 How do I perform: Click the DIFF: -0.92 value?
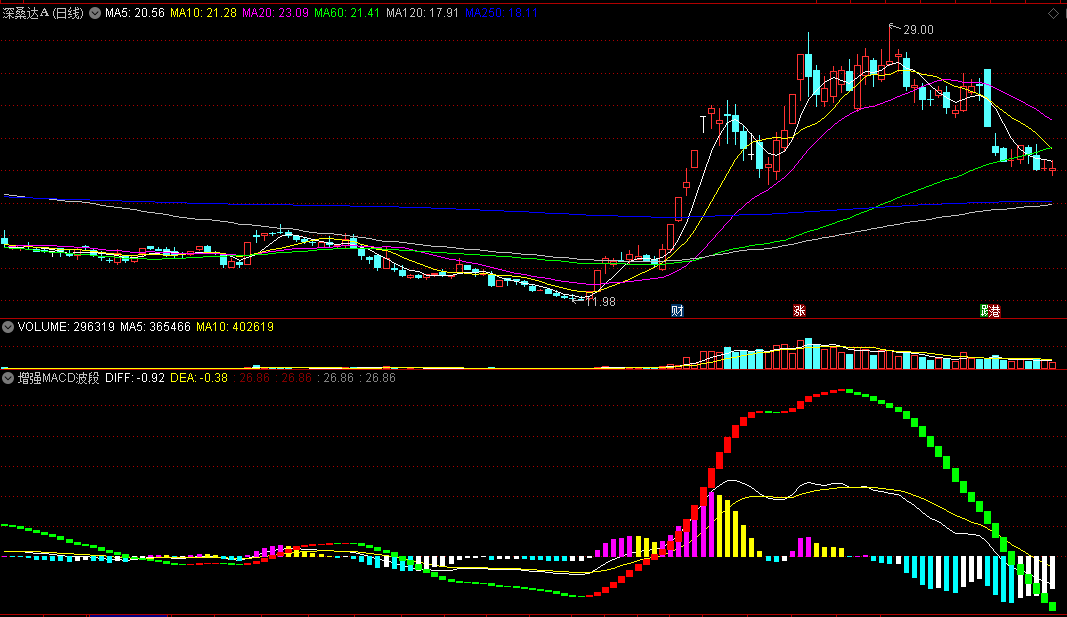click(x=135, y=378)
